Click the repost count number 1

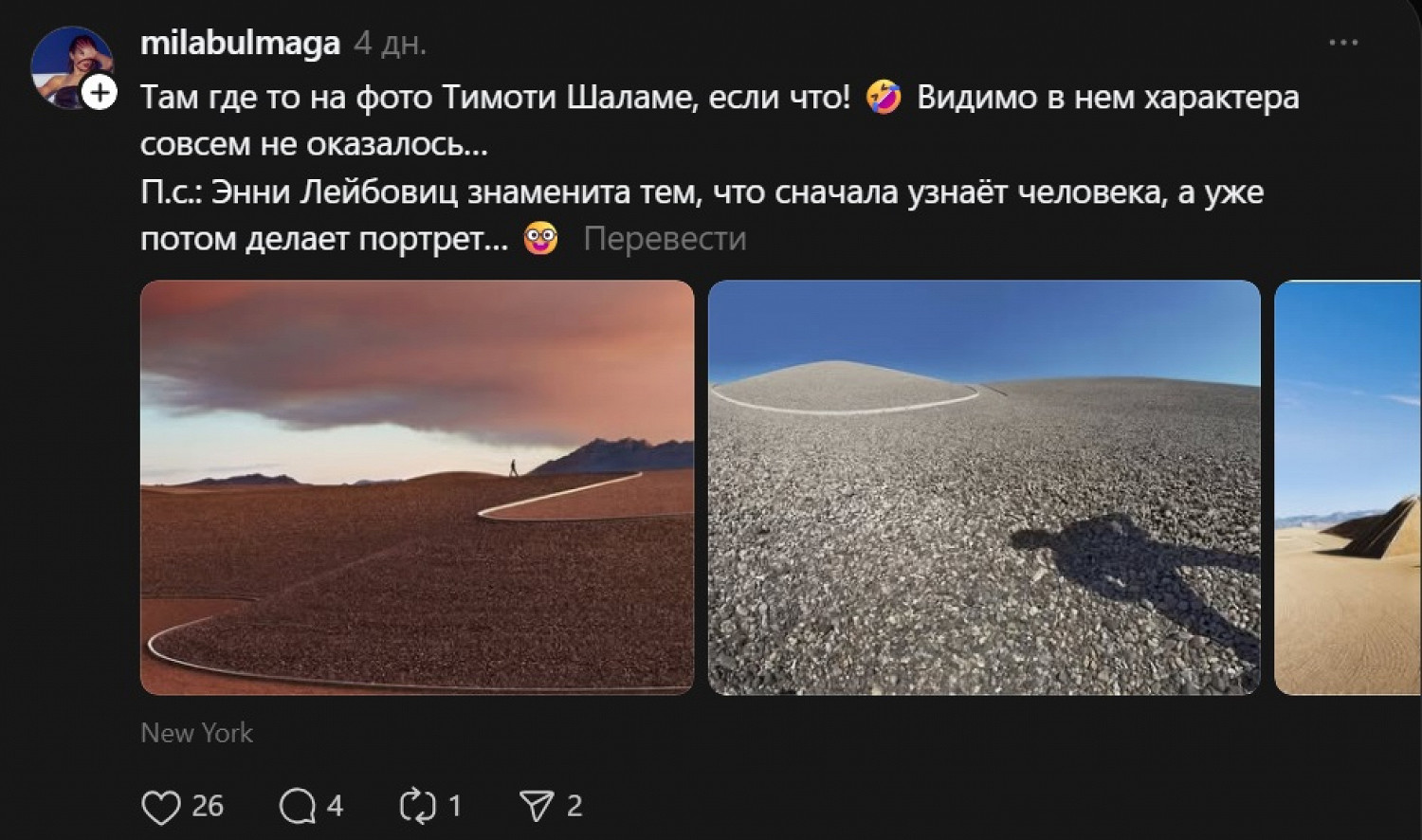(x=454, y=807)
